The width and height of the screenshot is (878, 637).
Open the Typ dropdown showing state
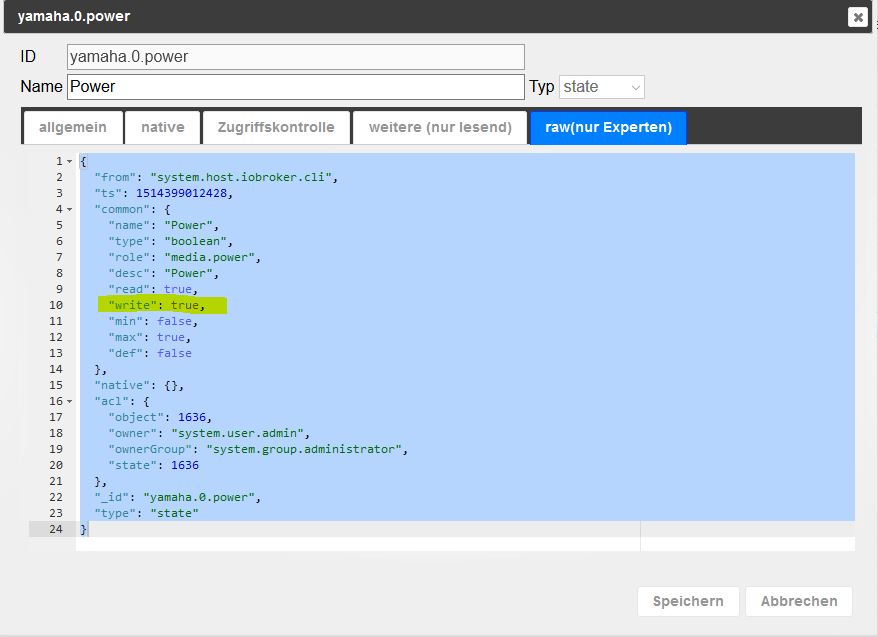[602, 87]
